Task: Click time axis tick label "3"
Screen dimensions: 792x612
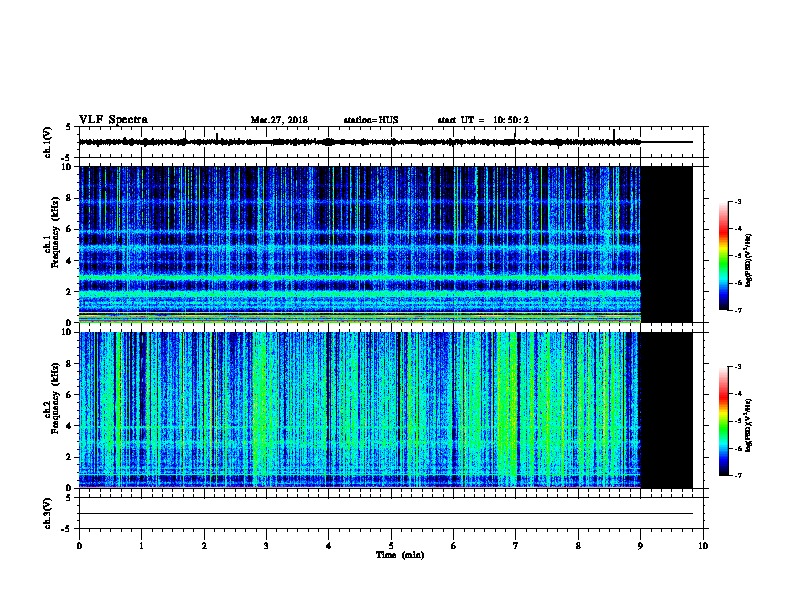Action: point(266,546)
